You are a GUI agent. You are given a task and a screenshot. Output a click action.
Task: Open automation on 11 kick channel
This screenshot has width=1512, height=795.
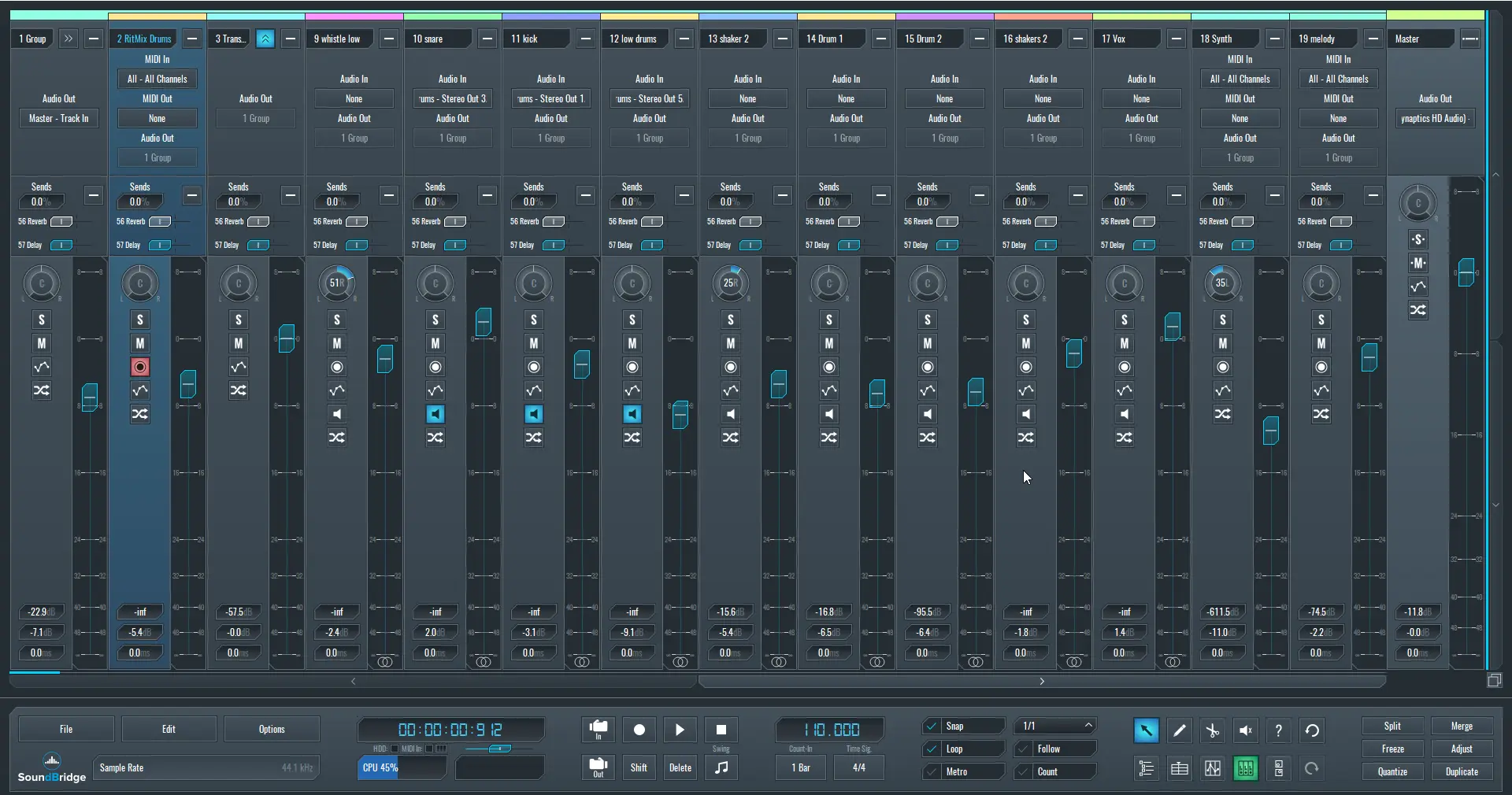pyautogui.click(x=534, y=390)
